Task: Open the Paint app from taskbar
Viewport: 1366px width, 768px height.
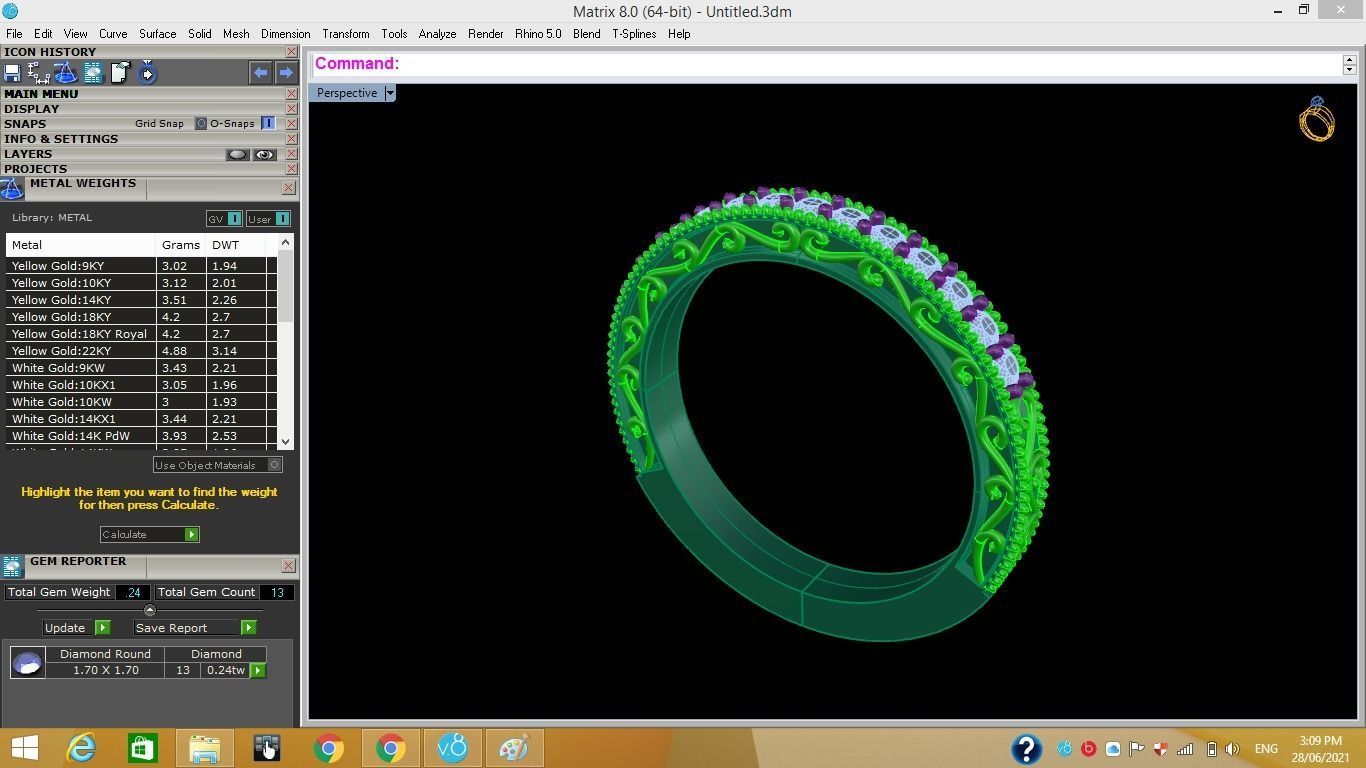Action: [514, 748]
